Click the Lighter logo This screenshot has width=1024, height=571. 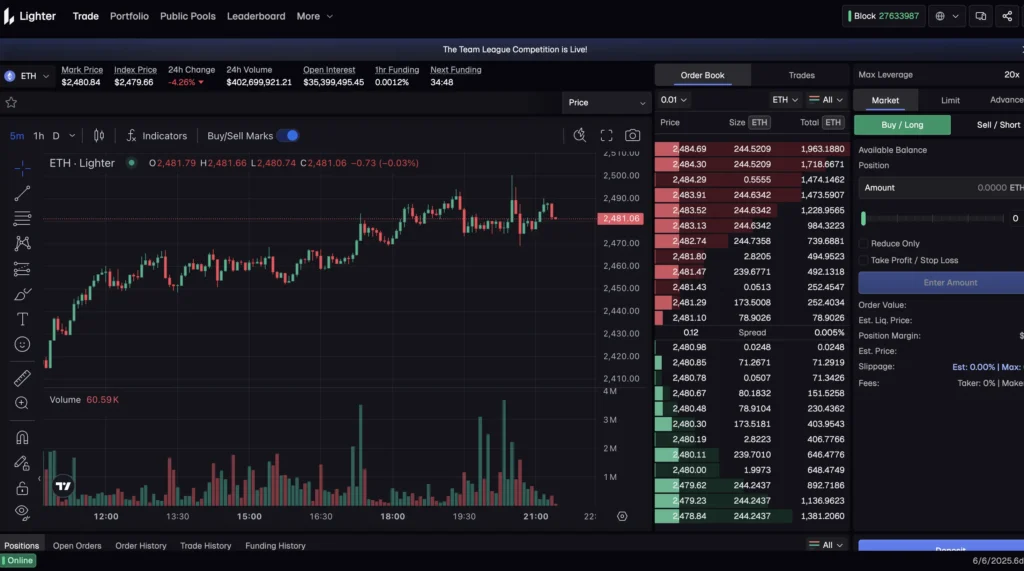pyautogui.click(x=30, y=16)
